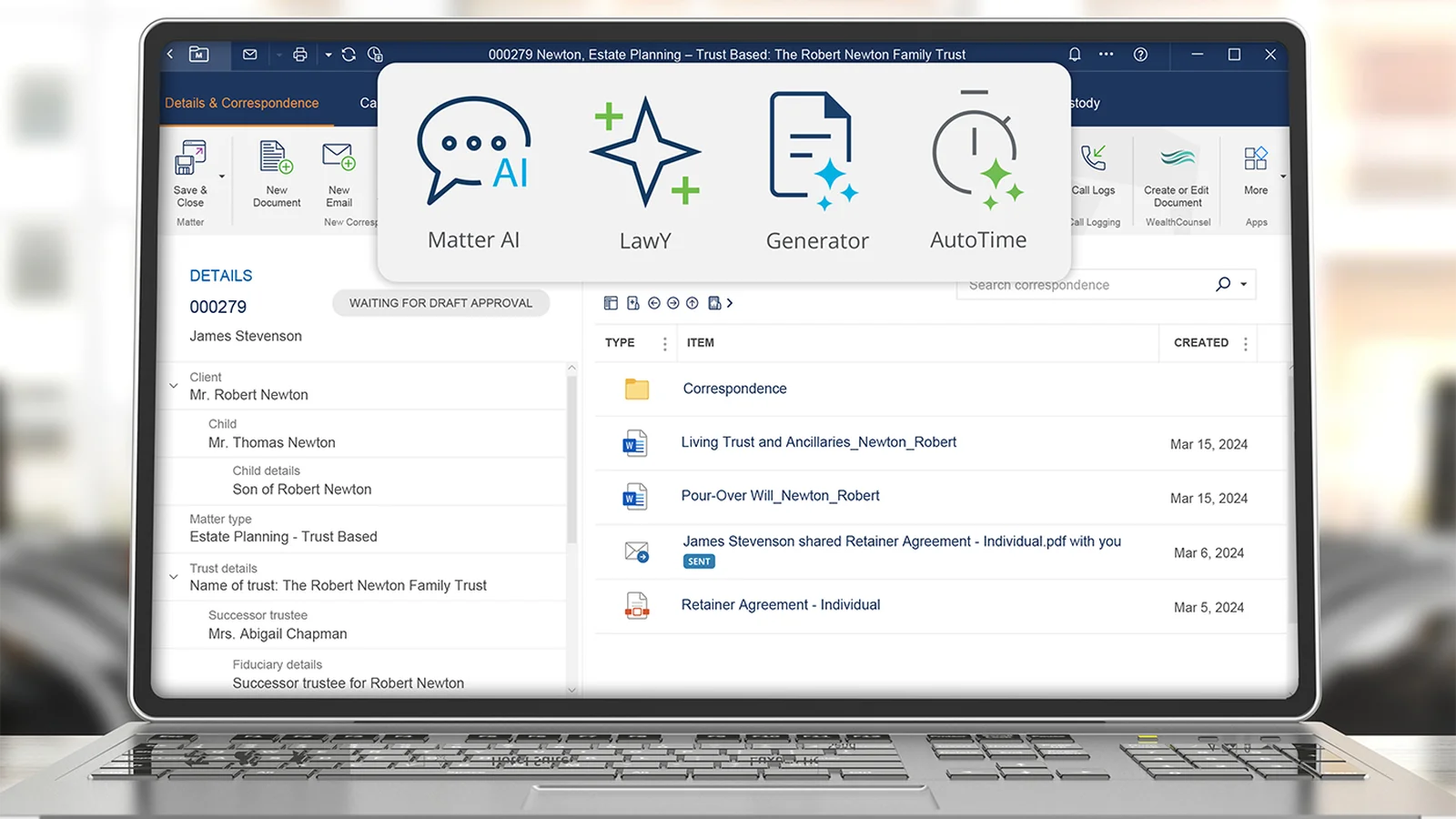Open the More apps menu
Viewport: 1456px width, 819px height.
(x=1256, y=171)
